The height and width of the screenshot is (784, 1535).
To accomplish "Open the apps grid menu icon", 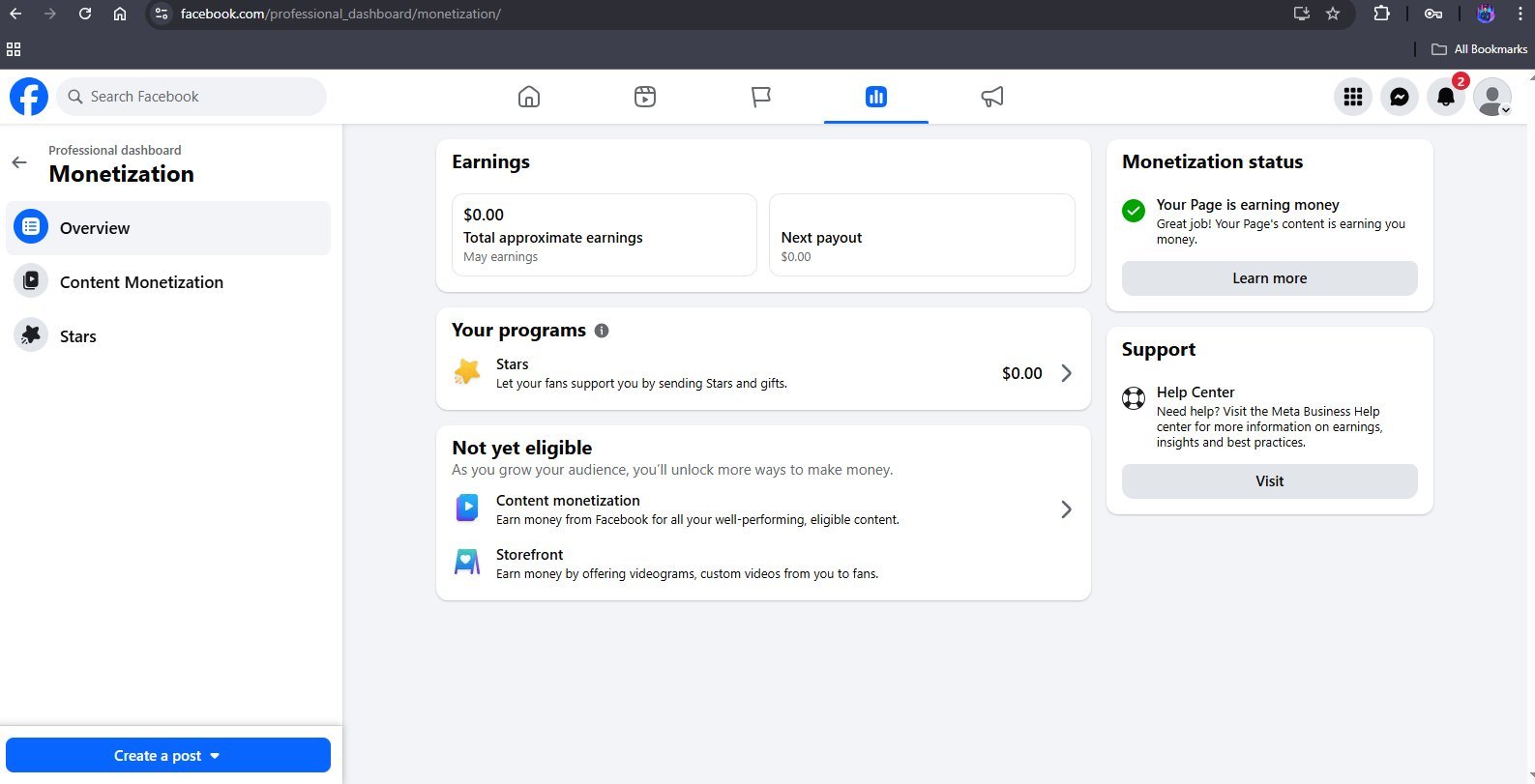I will pyautogui.click(x=1353, y=97).
